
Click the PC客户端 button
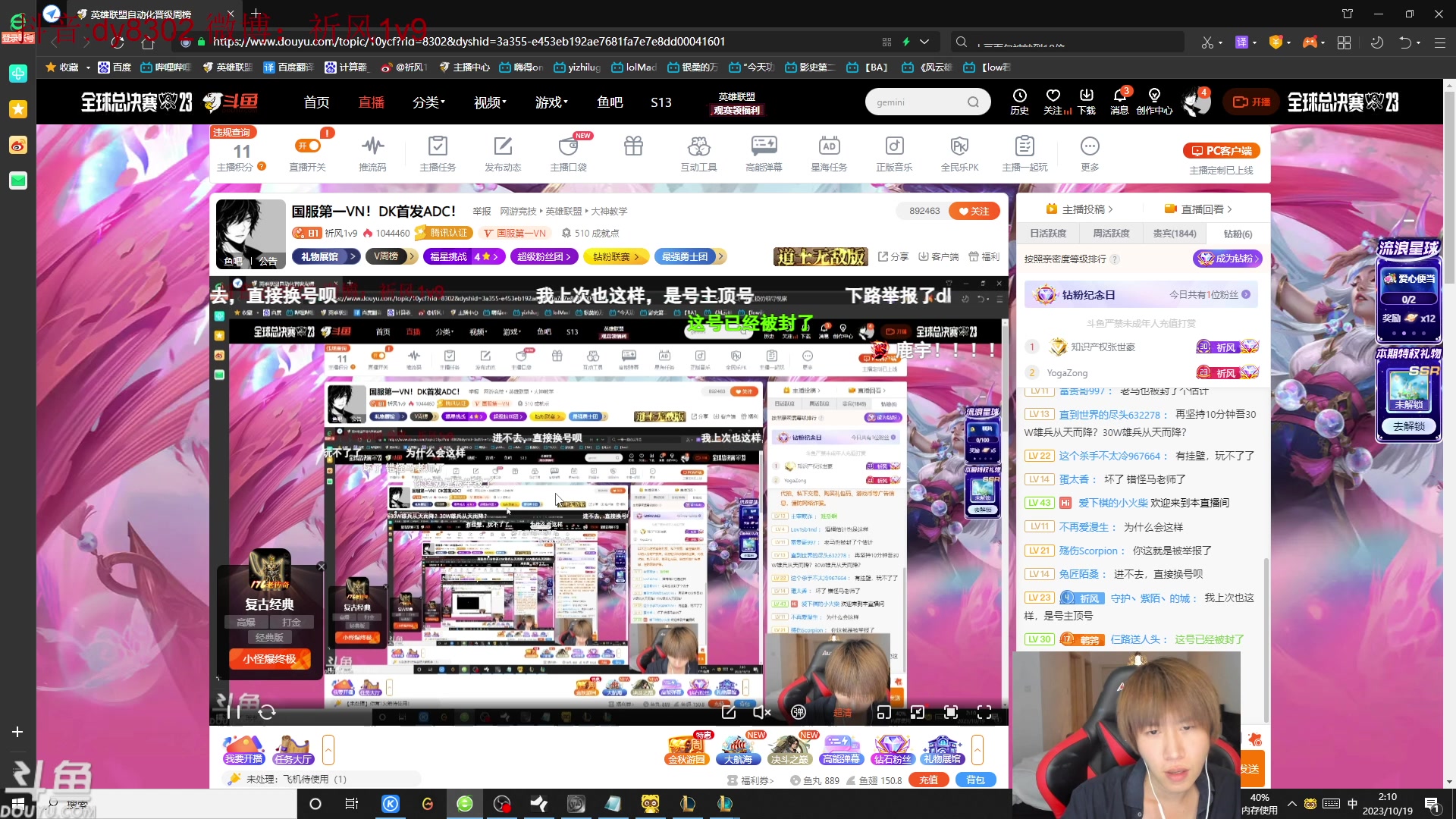click(1222, 151)
